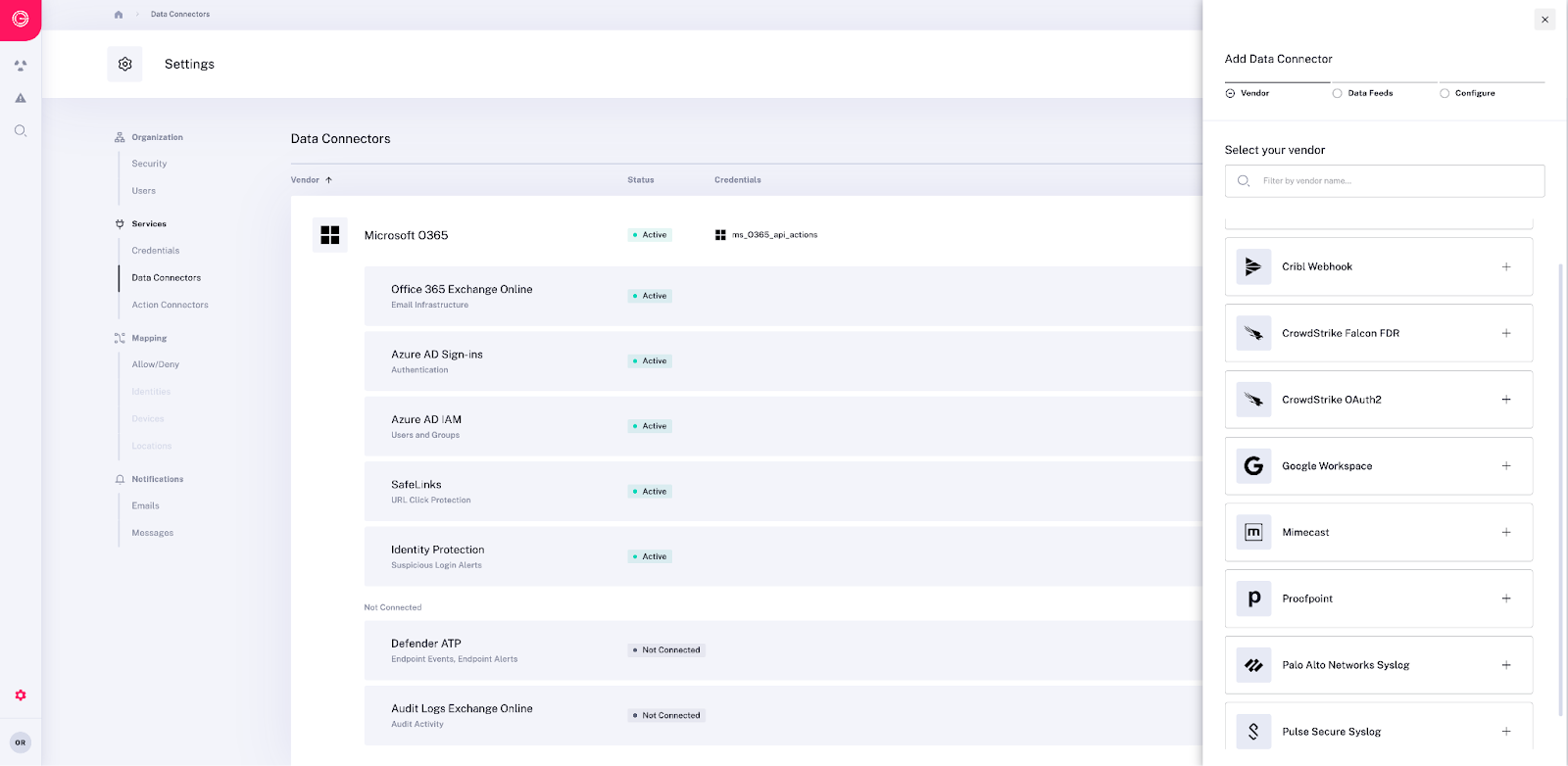This screenshot has width=1568, height=766.
Task: Click the CrowdStrike Falcon FDR vendor icon
Action: pyautogui.click(x=1253, y=333)
